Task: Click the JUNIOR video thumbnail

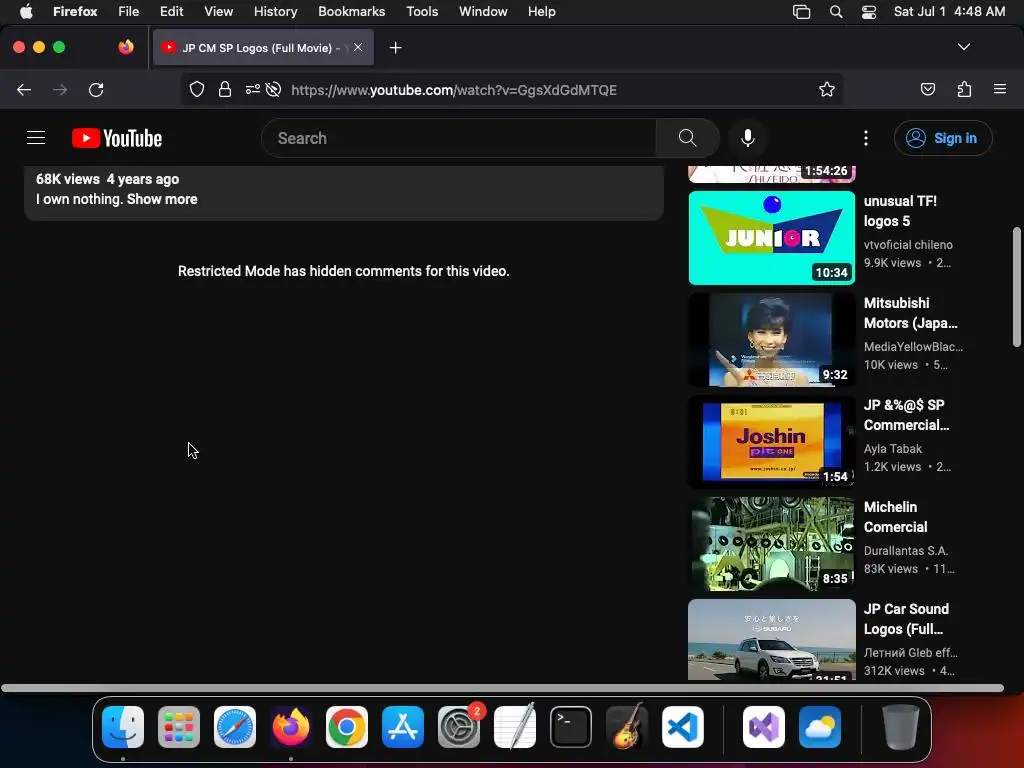Action: pyautogui.click(x=771, y=238)
